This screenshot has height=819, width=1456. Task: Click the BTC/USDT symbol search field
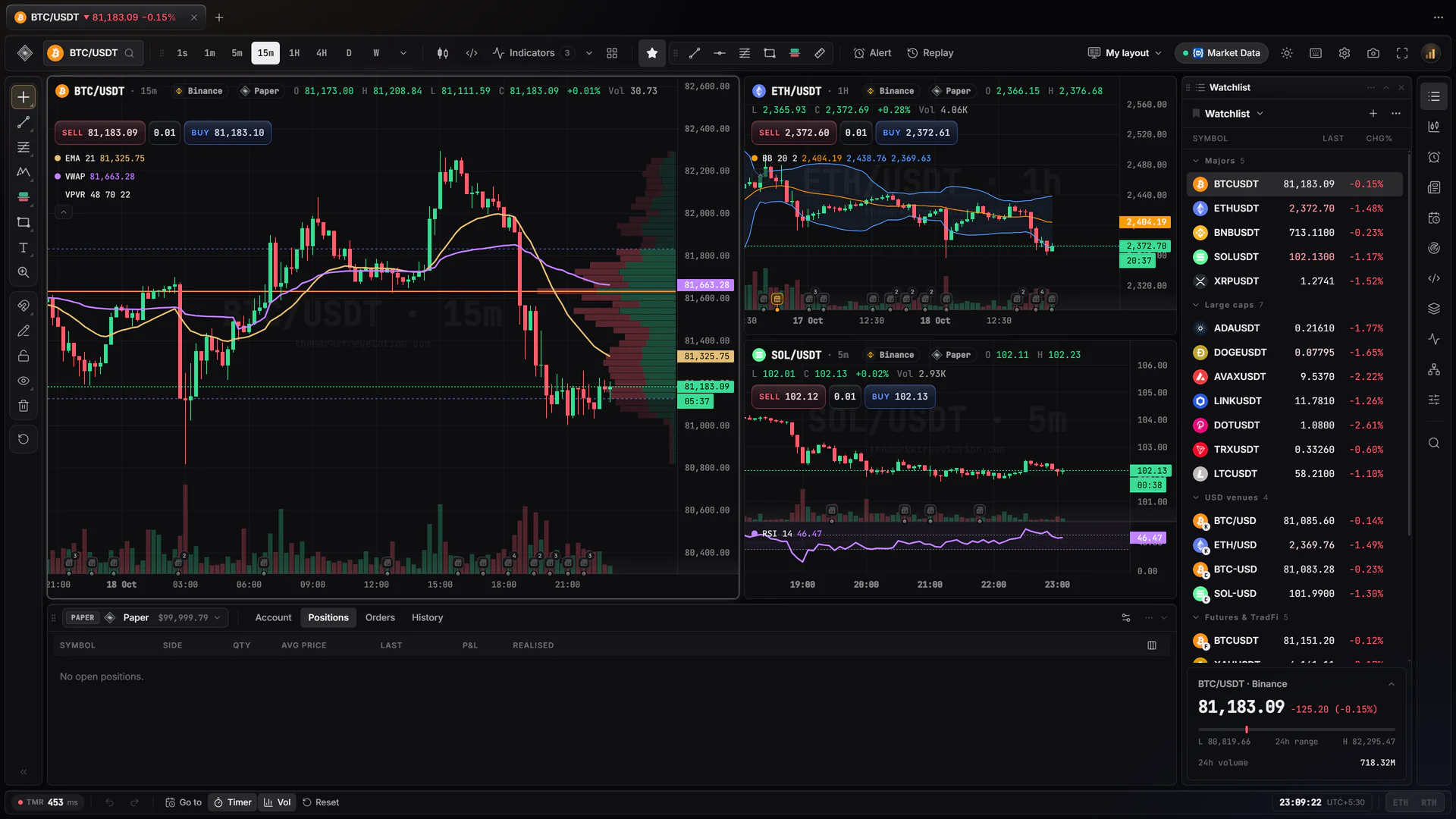[92, 53]
